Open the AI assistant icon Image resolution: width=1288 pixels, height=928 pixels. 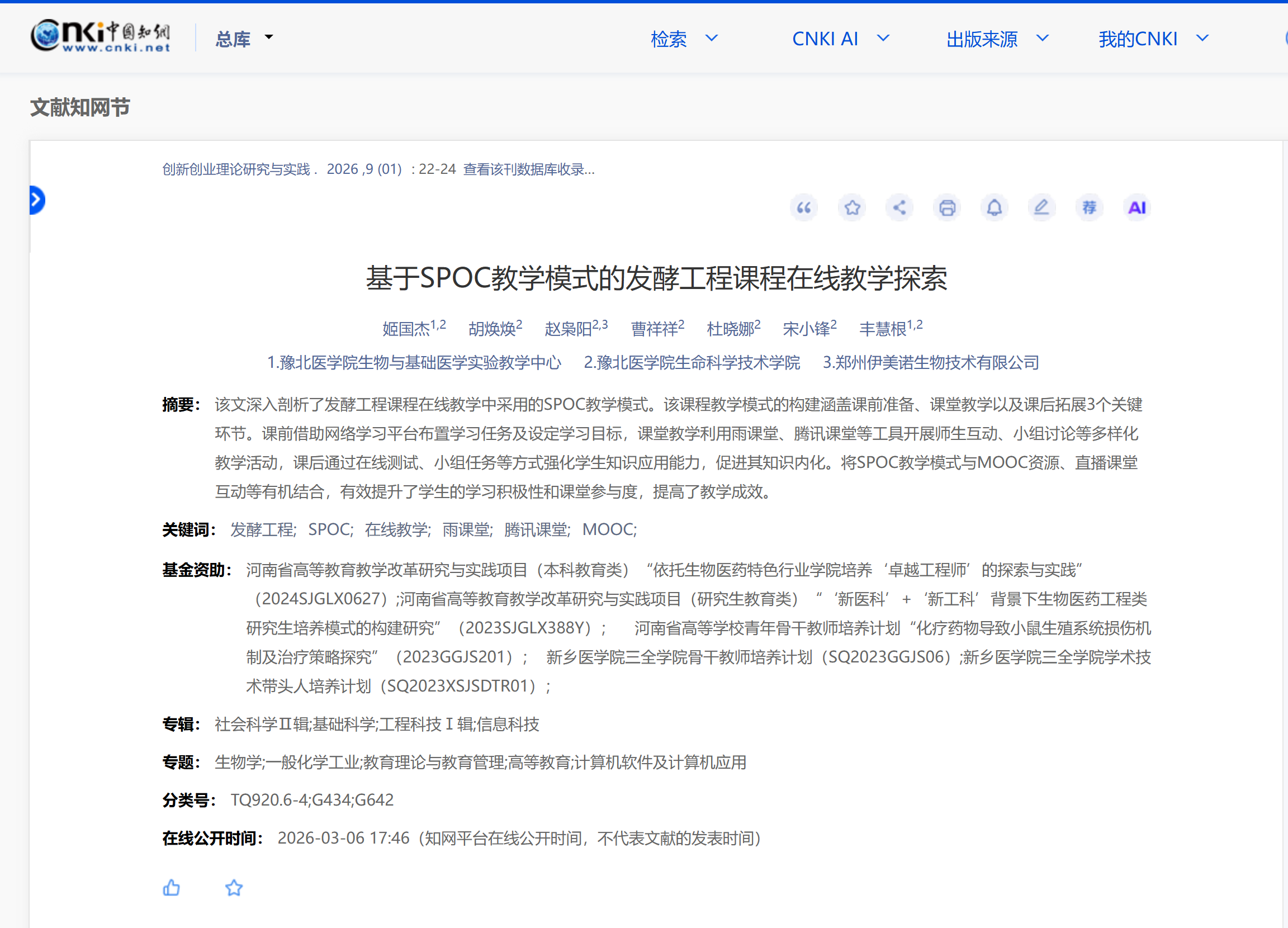(1137, 208)
